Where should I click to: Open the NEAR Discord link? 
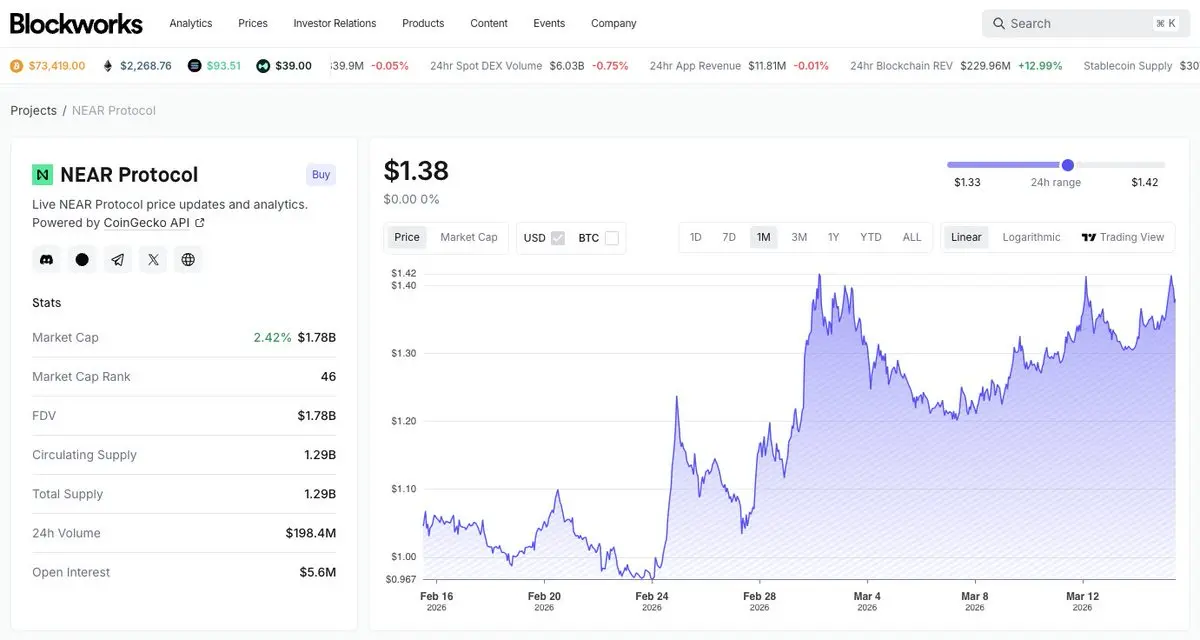[46, 260]
